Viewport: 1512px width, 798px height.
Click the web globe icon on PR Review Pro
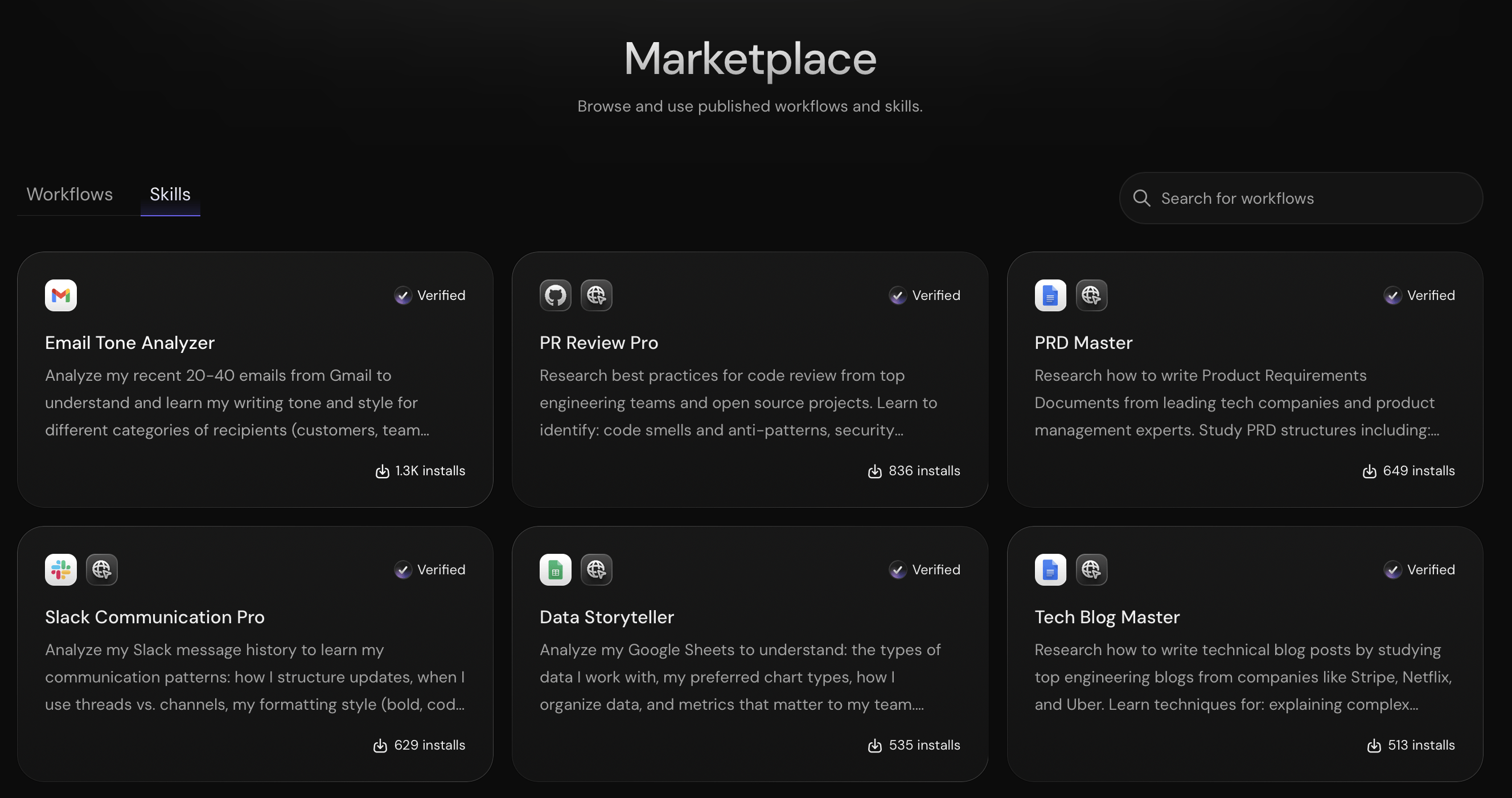point(597,295)
